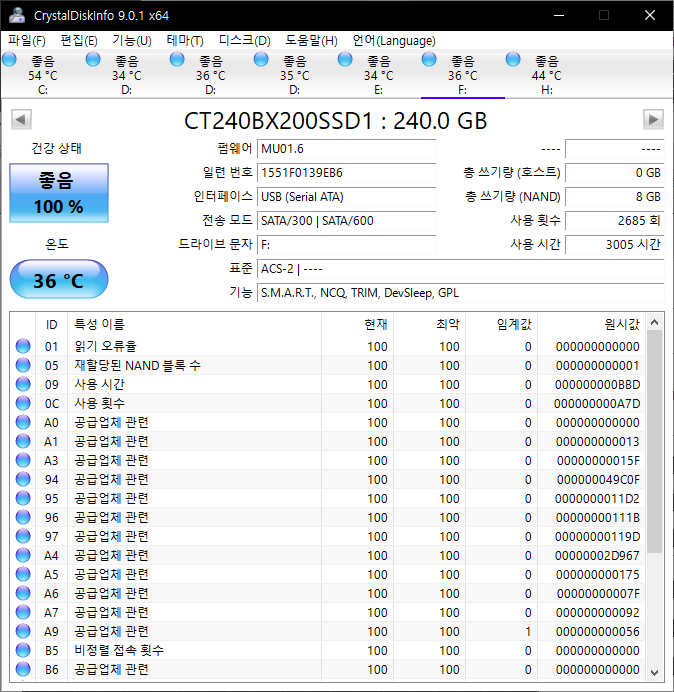Click the features field S.M.A.R.T., NCQ, TRIM
Viewport: 674px width, 692px height.
point(460,293)
